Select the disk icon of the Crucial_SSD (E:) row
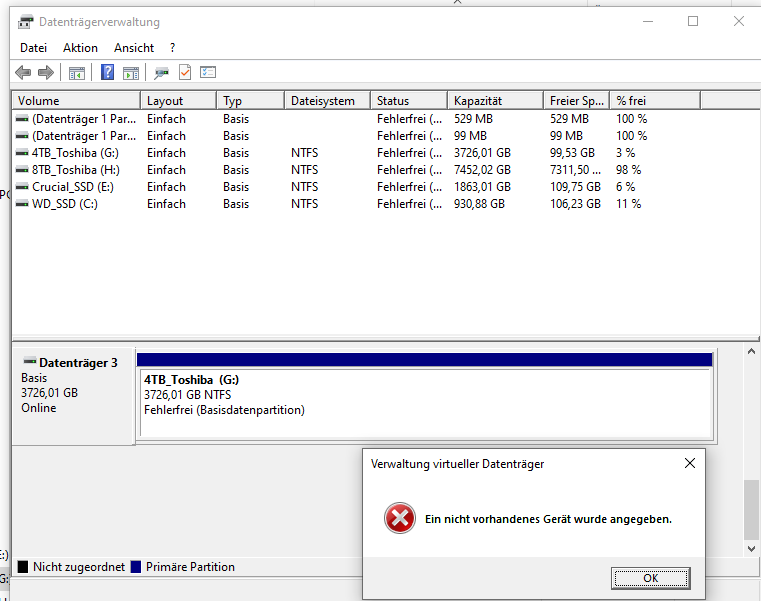This screenshot has height=601, width=761. click(x=22, y=187)
